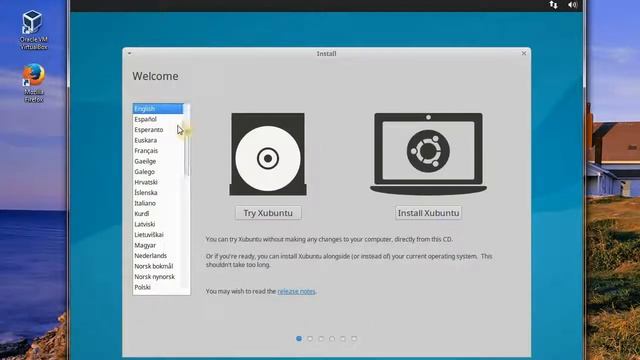Select Español in the language list
The image size is (640, 360).
click(x=158, y=119)
